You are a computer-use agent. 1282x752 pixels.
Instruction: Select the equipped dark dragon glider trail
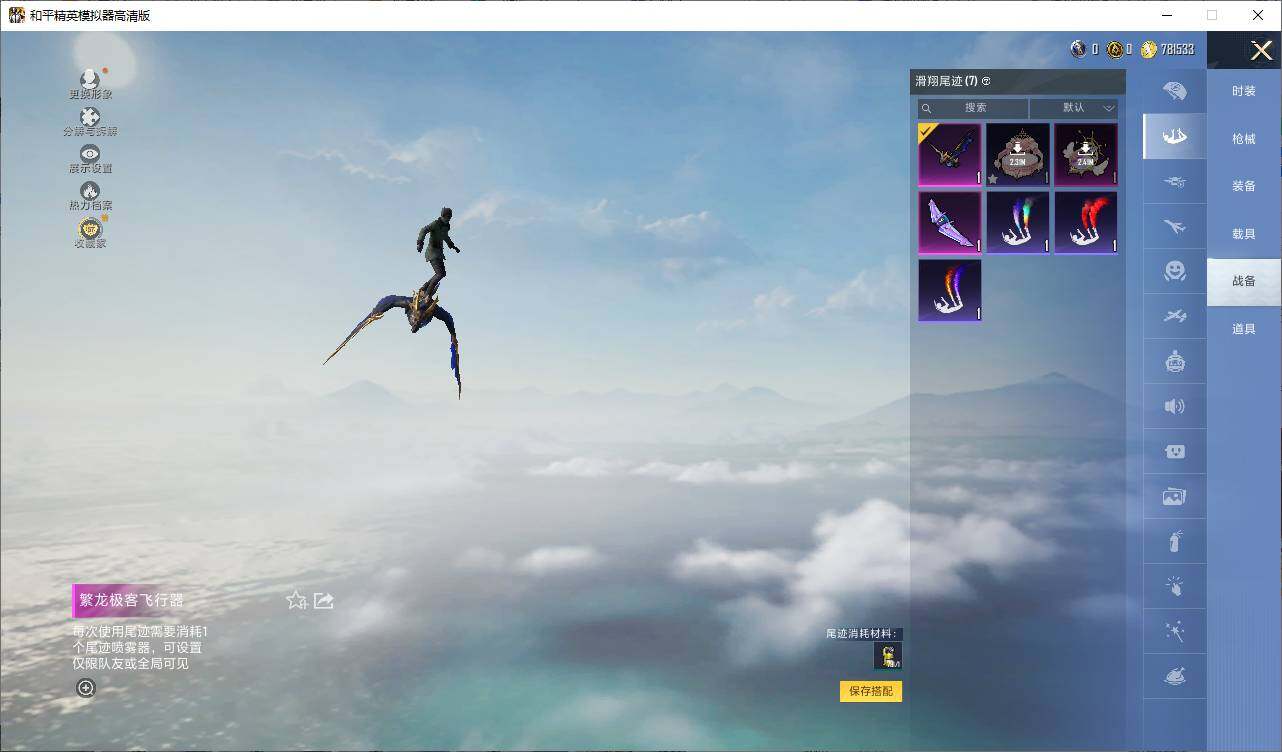tap(950, 155)
